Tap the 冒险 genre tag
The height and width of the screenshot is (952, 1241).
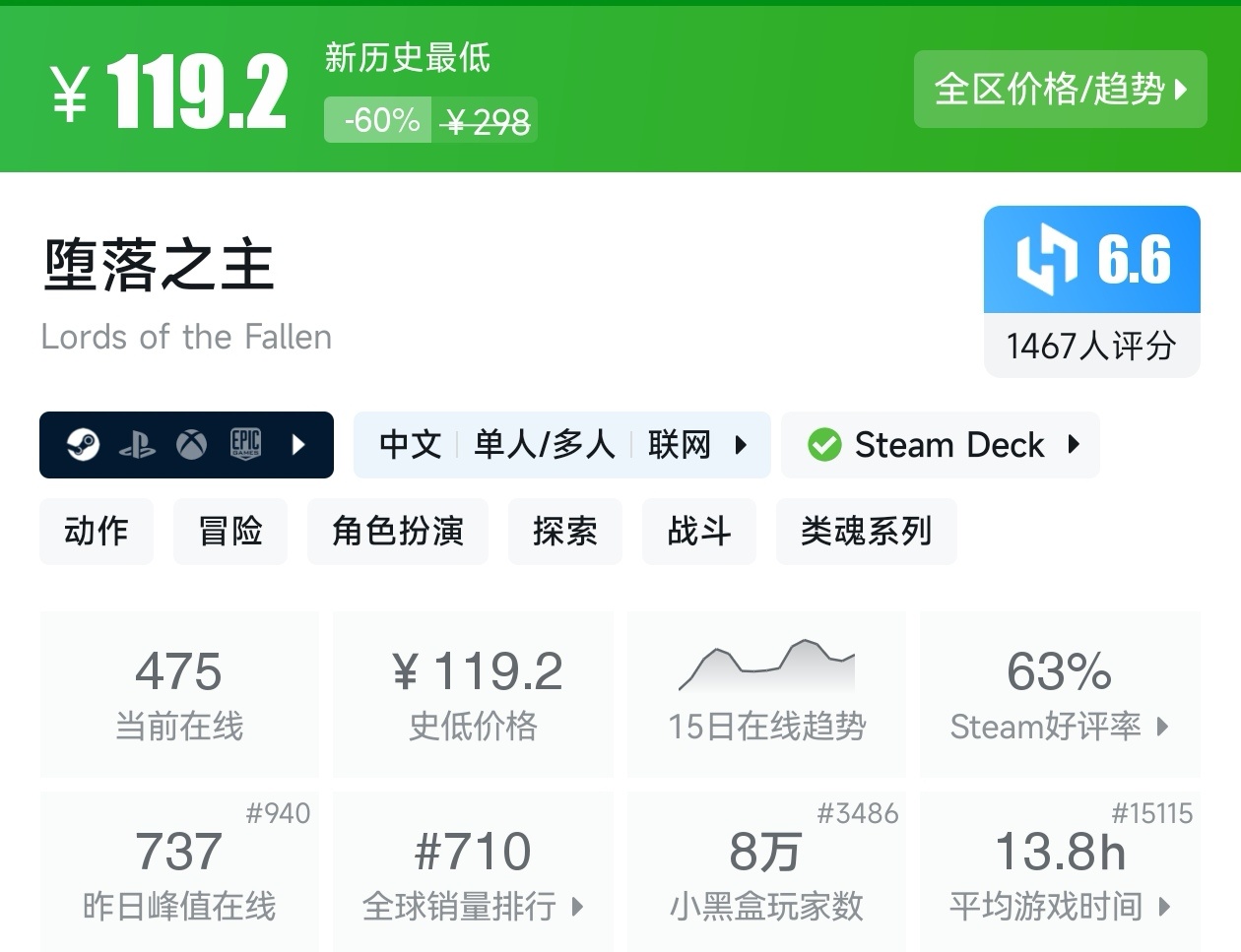(x=230, y=532)
